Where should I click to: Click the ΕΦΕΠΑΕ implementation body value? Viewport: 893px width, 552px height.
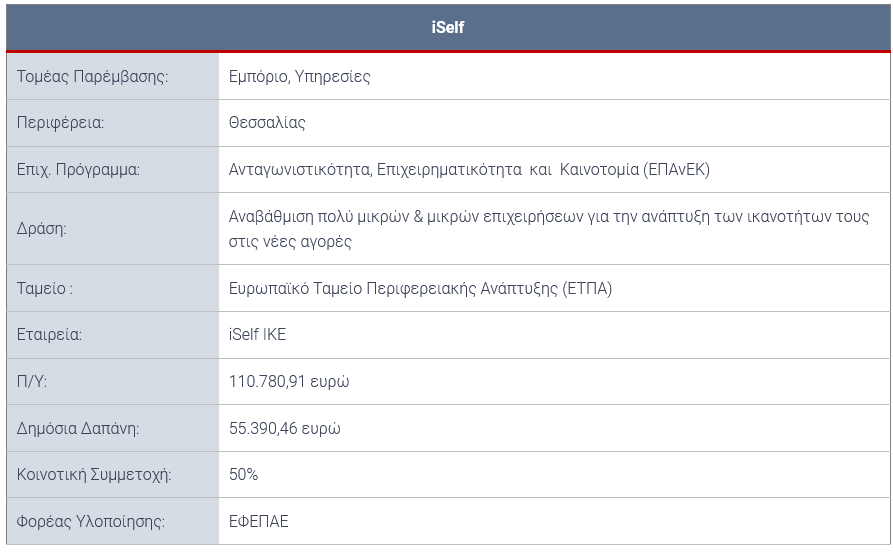[x=259, y=521]
